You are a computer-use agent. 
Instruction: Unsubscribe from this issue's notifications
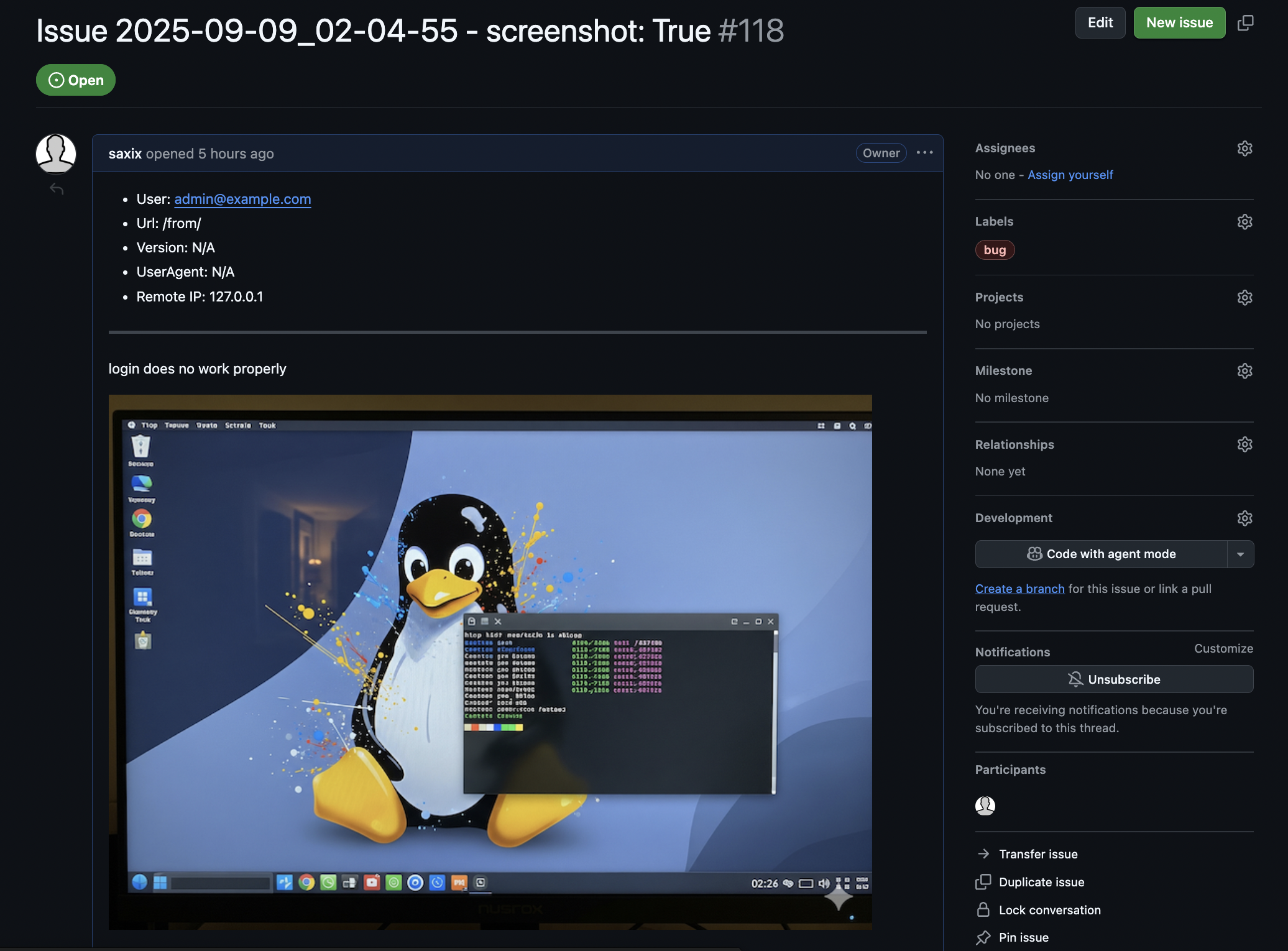(x=1114, y=679)
